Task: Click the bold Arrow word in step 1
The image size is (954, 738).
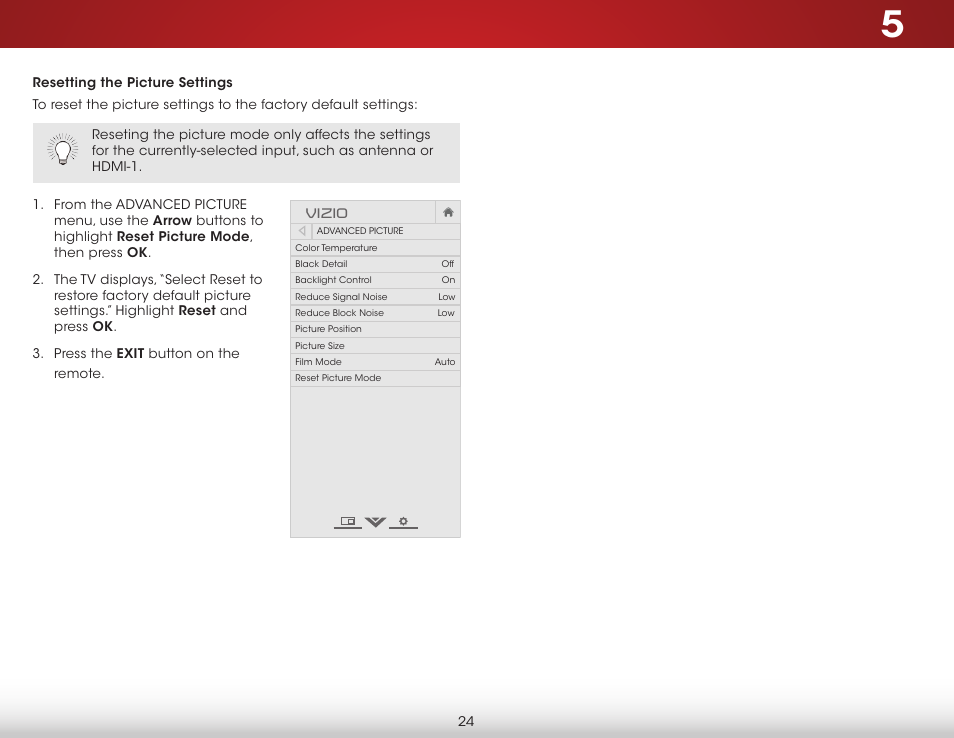Action: coord(172,220)
